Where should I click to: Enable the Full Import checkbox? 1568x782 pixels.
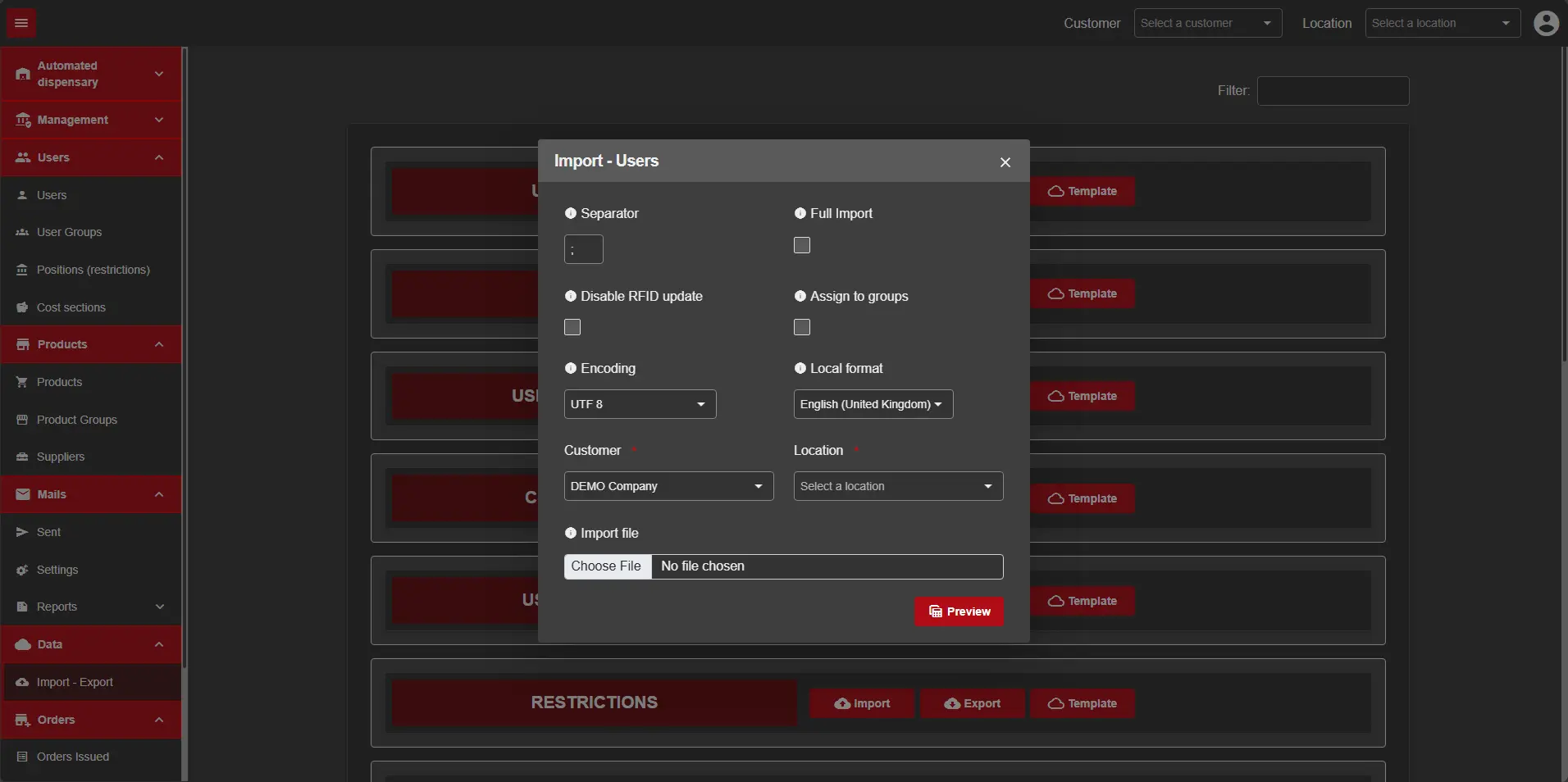click(x=802, y=245)
